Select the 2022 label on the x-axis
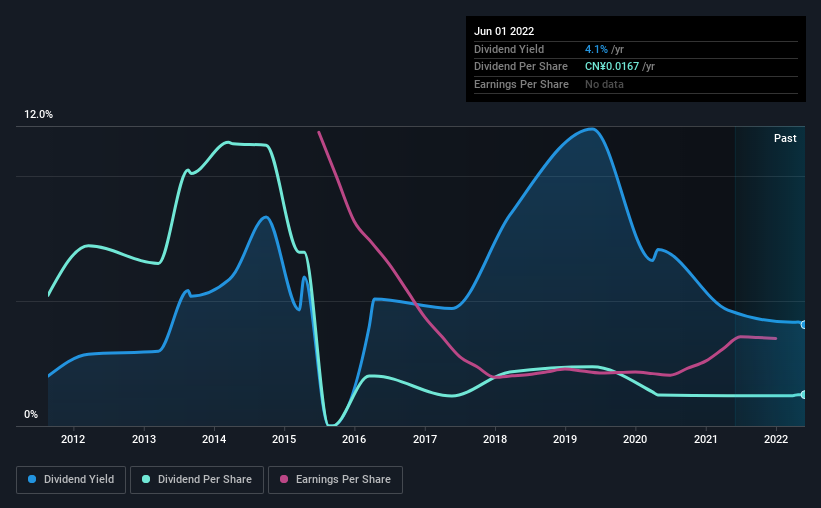Viewport: 821px width, 508px height. click(776, 439)
